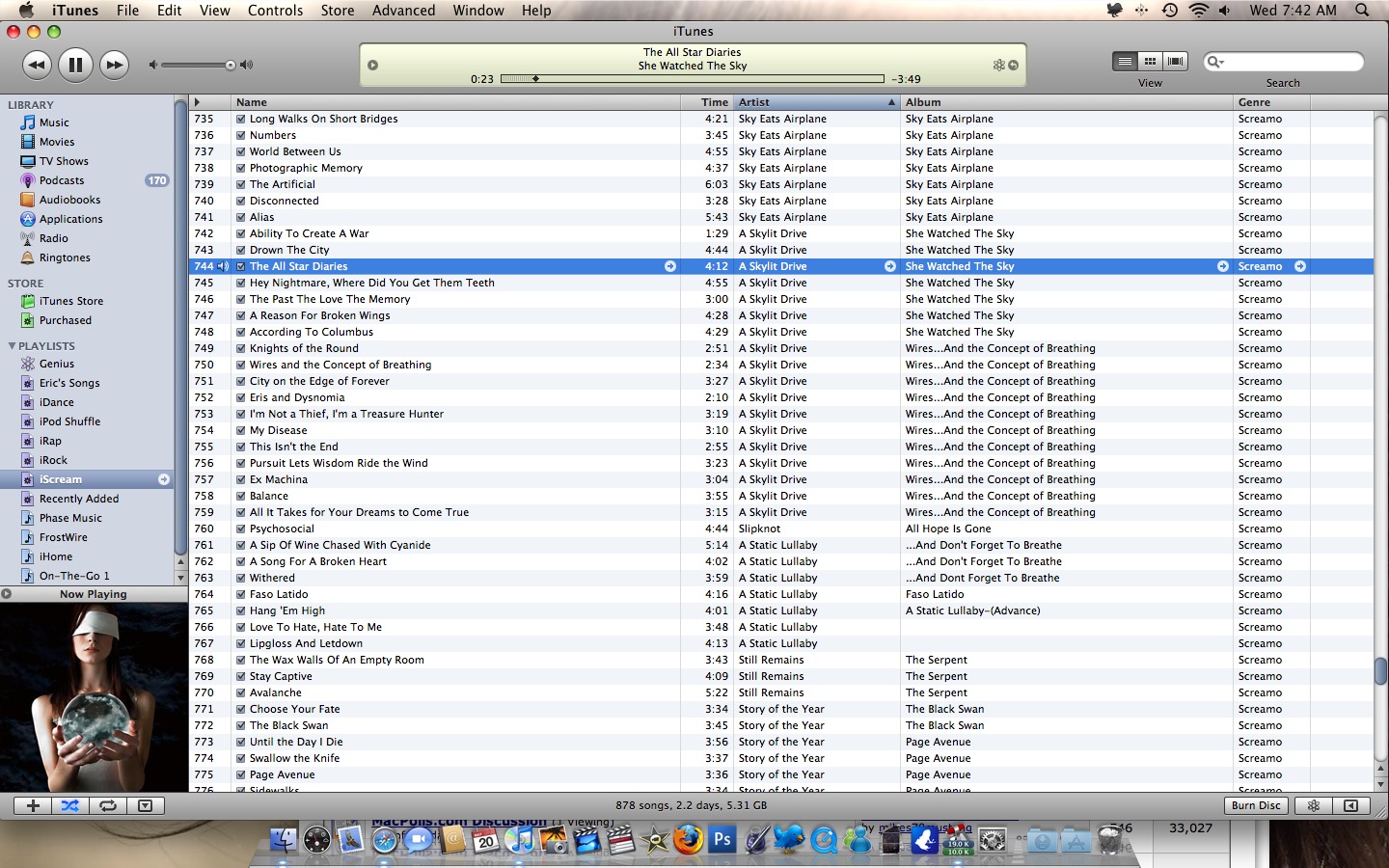
Task: Open the TV Shows library
Action: pos(64,161)
